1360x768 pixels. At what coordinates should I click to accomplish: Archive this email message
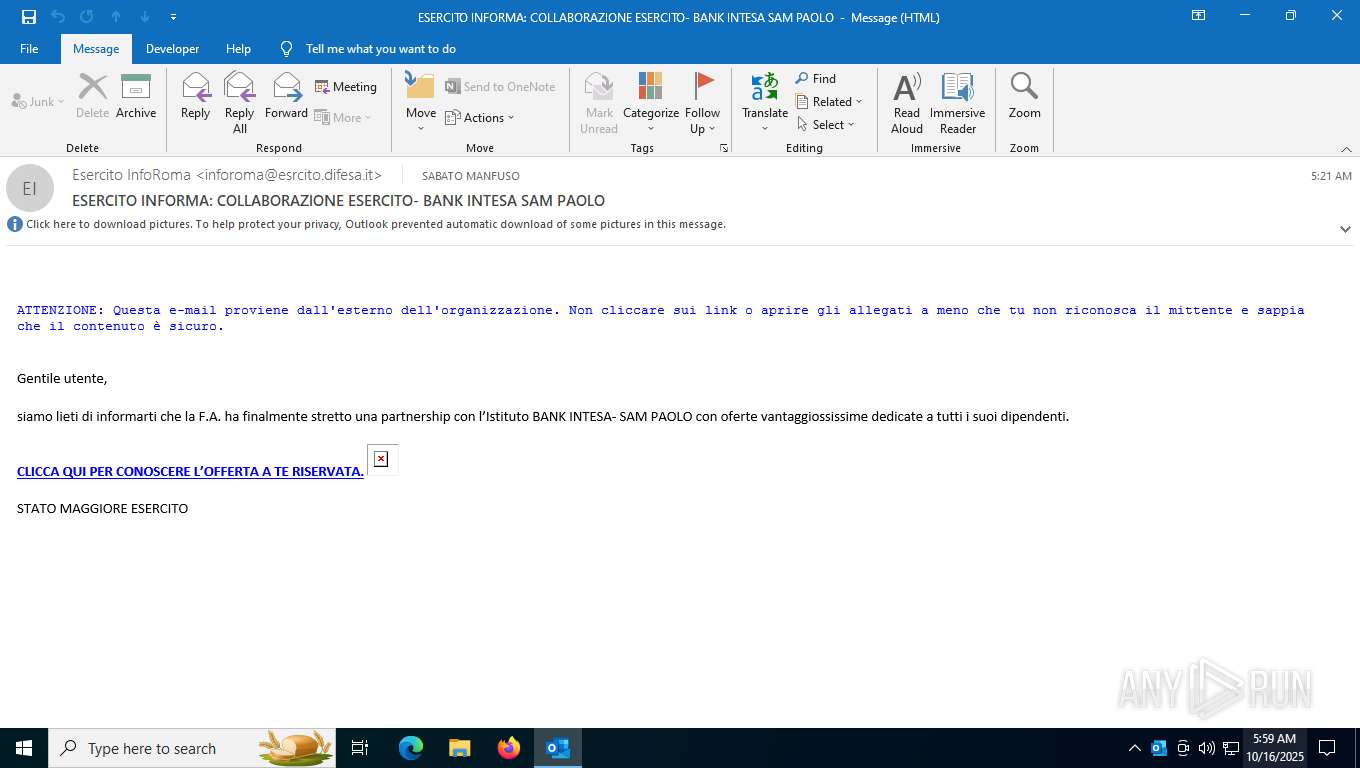(x=136, y=97)
